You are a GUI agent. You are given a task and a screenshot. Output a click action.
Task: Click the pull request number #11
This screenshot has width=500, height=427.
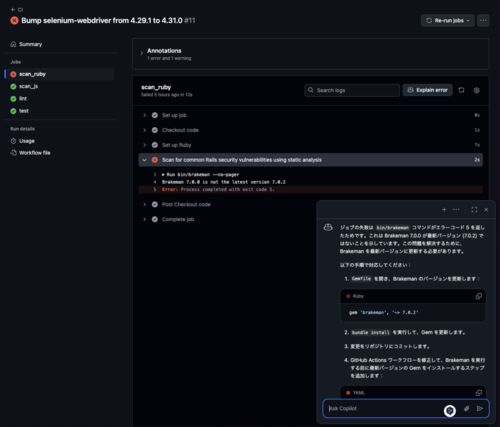(x=190, y=21)
